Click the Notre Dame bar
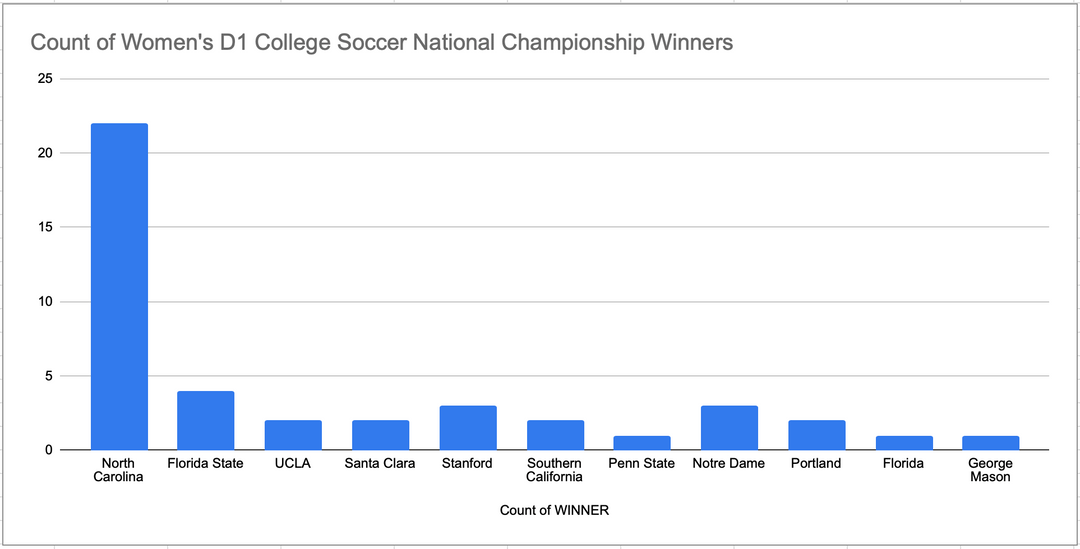This screenshot has height=549, width=1080. pos(729,428)
